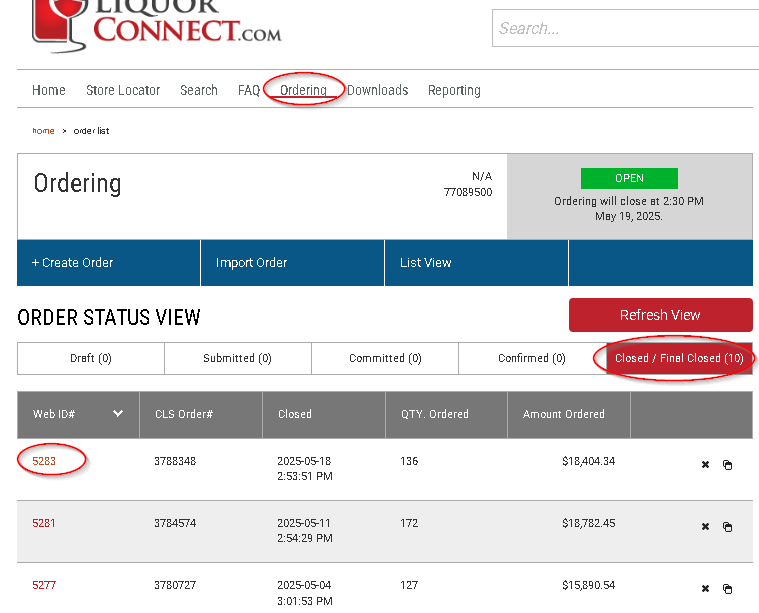Click the + Create Order button

[x=108, y=262]
